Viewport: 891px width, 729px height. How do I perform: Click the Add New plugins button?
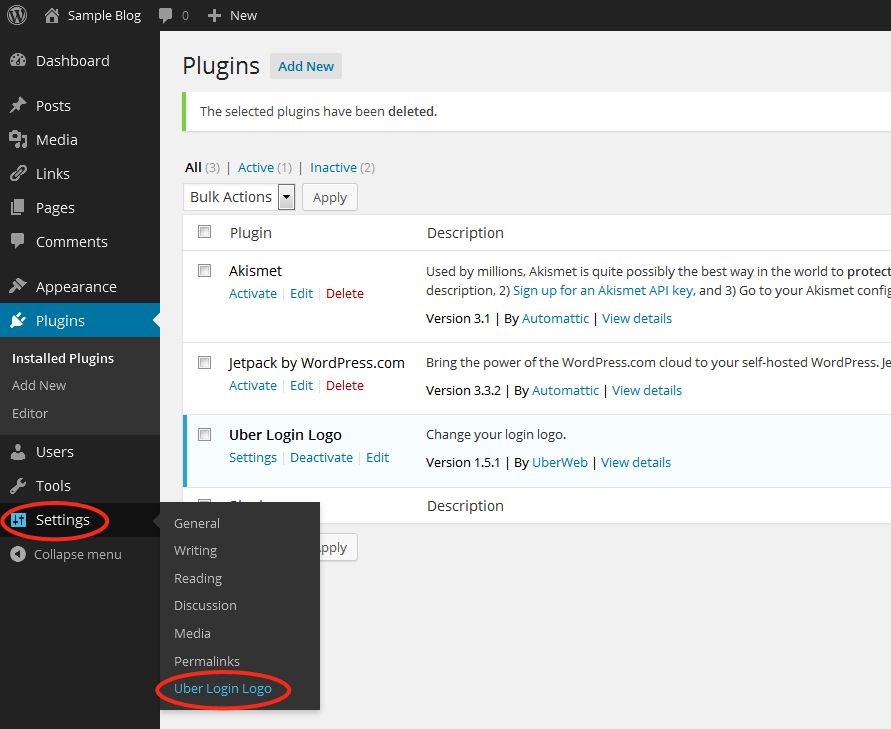[x=305, y=66]
